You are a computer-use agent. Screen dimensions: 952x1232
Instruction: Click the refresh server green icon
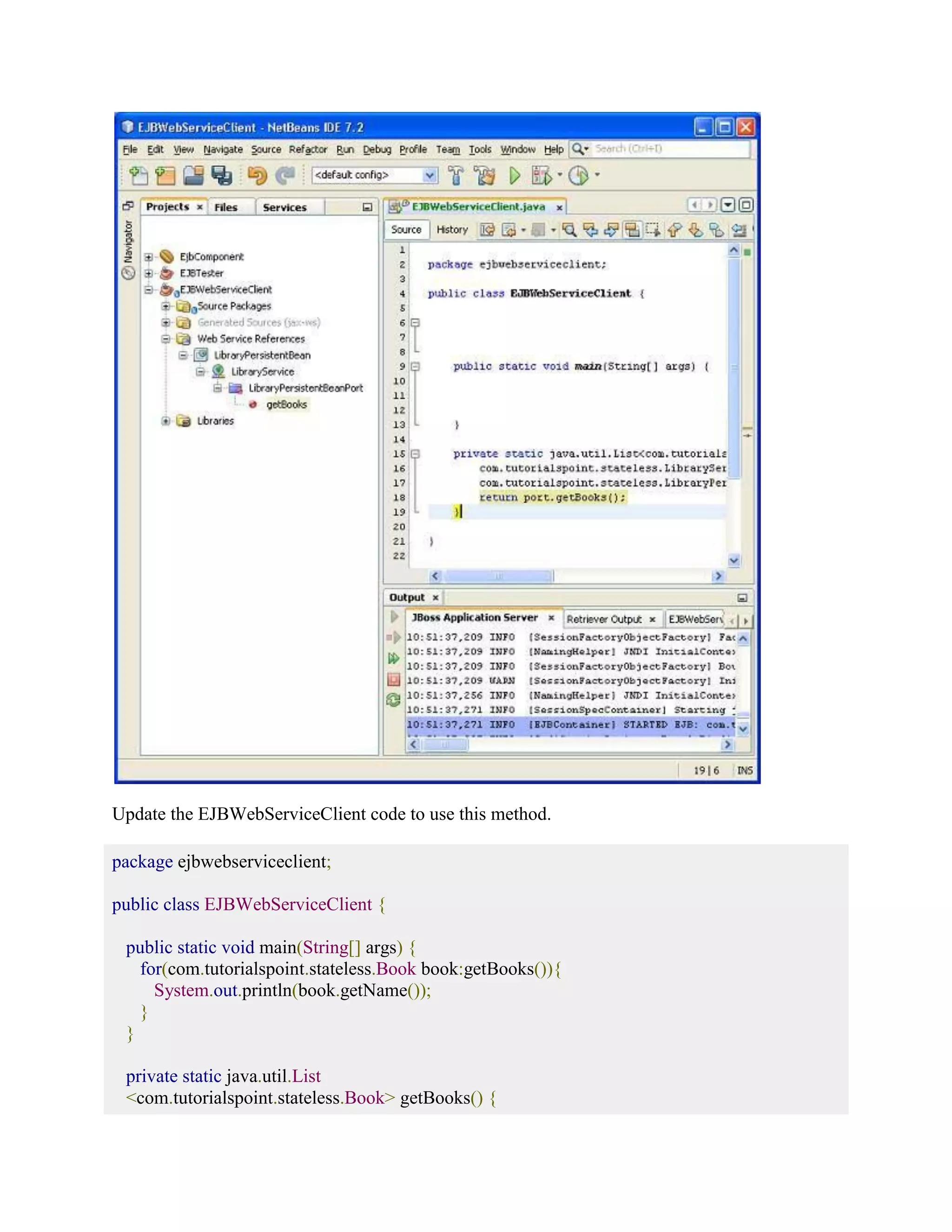click(x=393, y=700)
